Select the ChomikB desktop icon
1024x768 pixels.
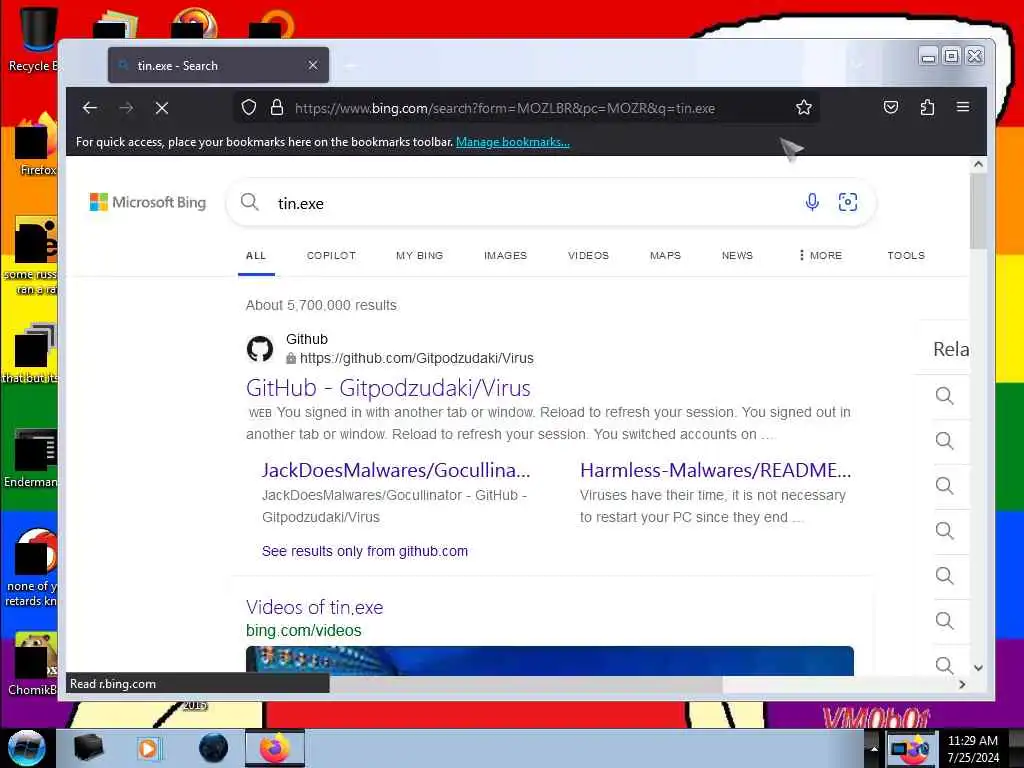click(x=33, y=665)
